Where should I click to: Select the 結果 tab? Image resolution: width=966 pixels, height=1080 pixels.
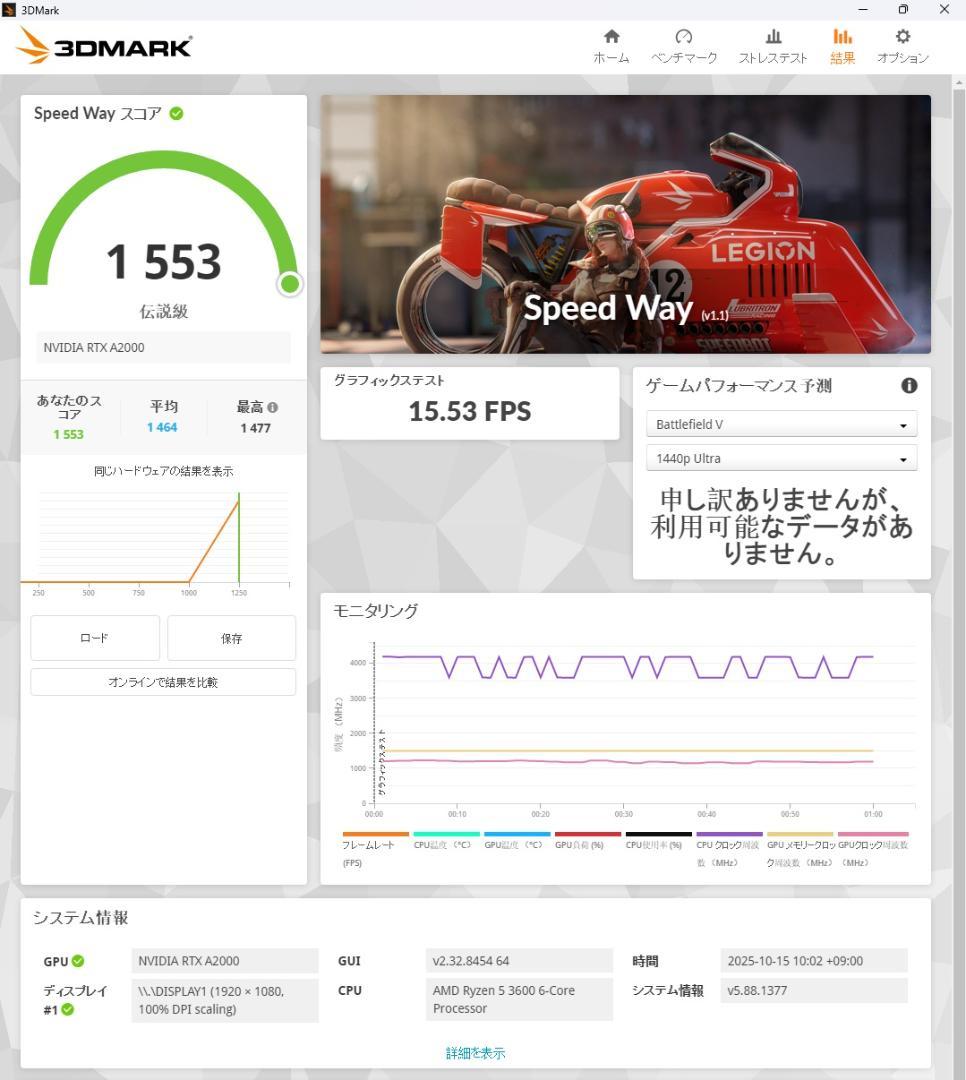coord(842,36)
